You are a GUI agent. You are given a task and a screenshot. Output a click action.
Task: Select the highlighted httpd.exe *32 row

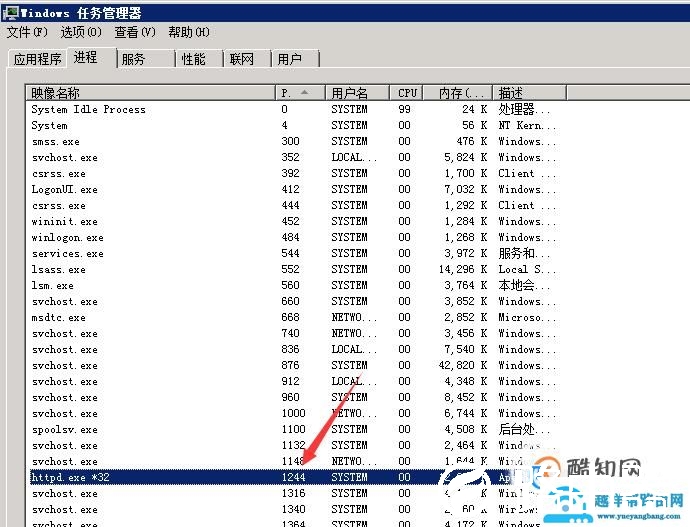coord(295,477)
